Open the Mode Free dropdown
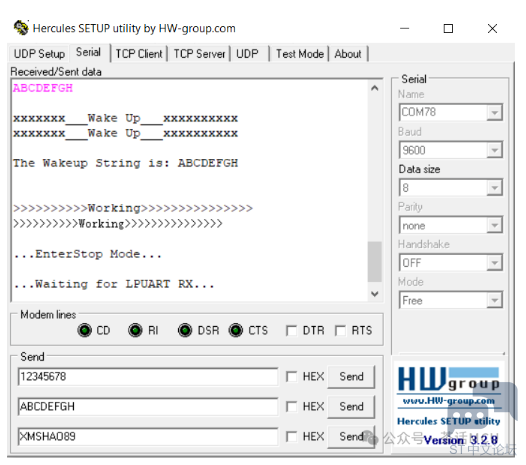Screen dimensions: 526x465 tap(494, 300)
